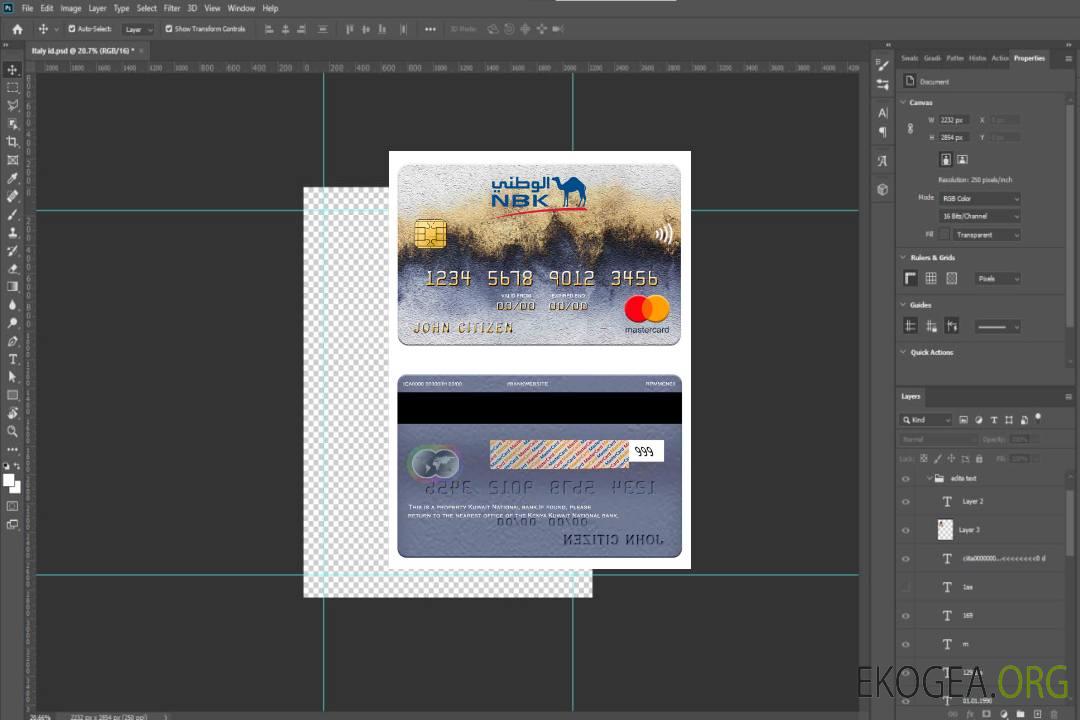Select the Object Selection tool
This screenshot has width=1080, height=720.
tap(12, 124)
